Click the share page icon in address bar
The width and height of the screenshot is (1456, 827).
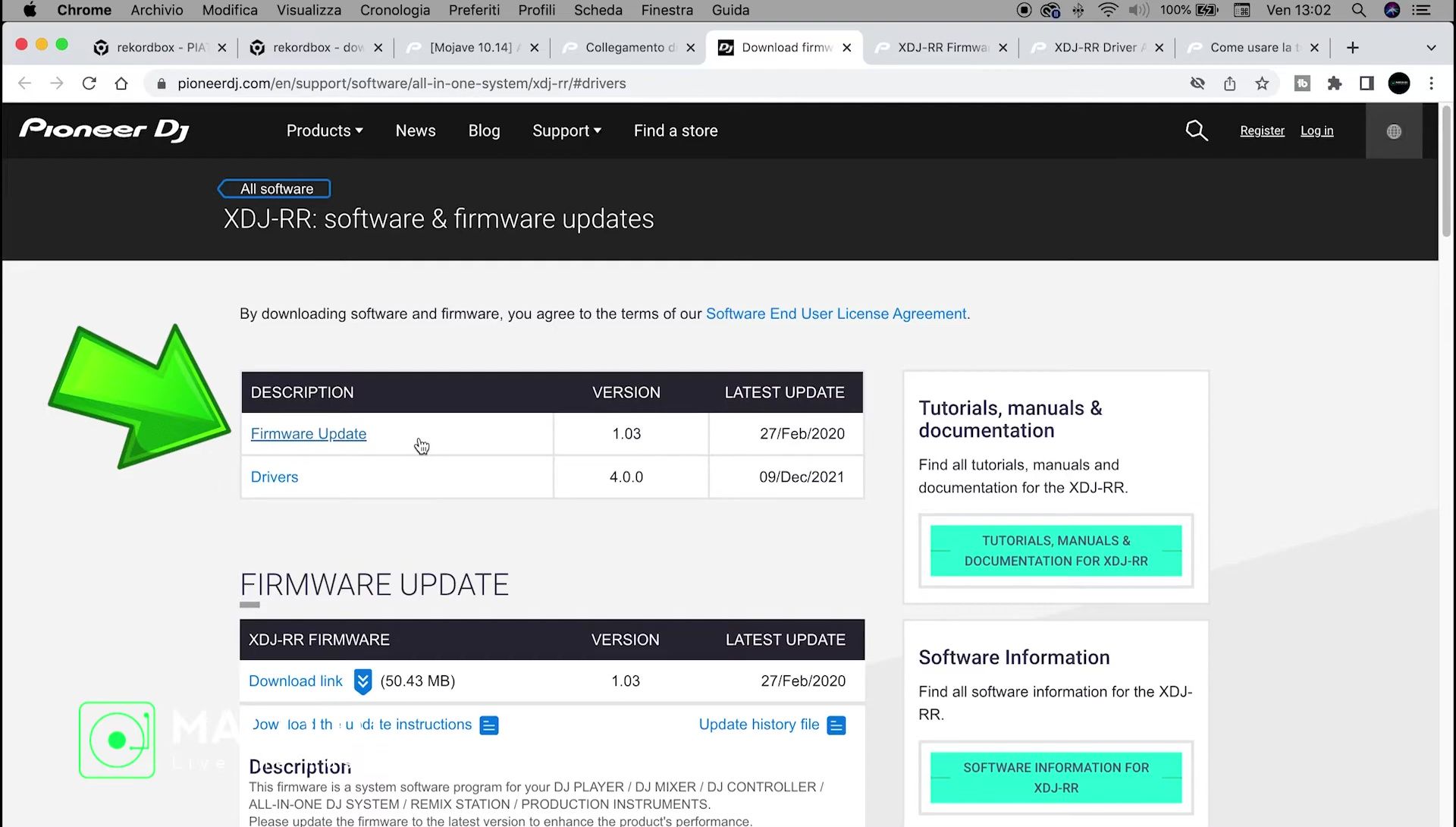point(1230,83)
